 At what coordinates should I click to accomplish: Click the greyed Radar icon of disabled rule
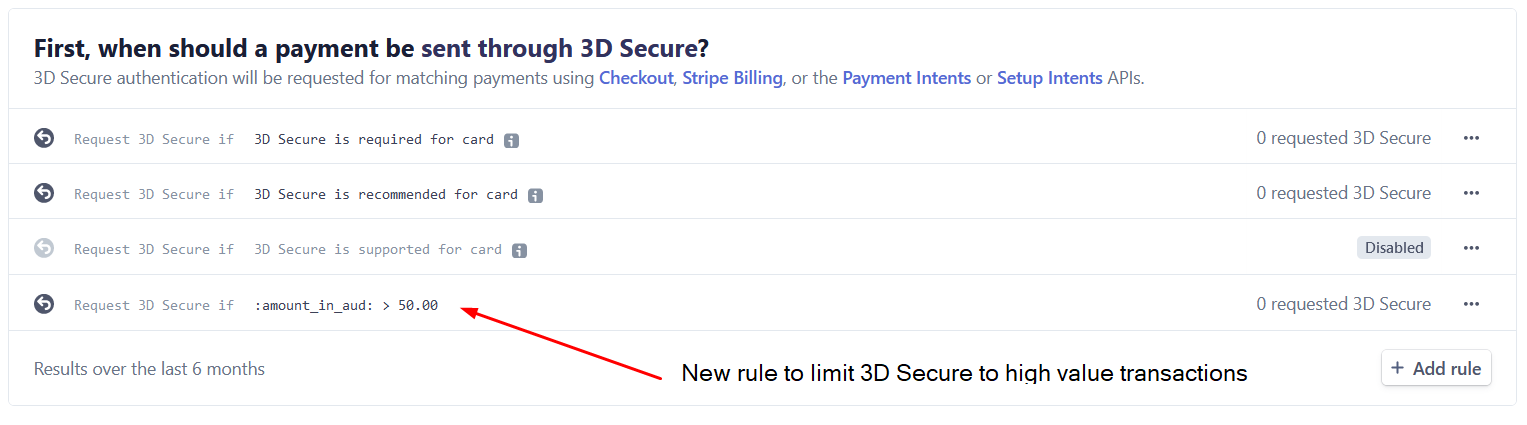[44, 248]
